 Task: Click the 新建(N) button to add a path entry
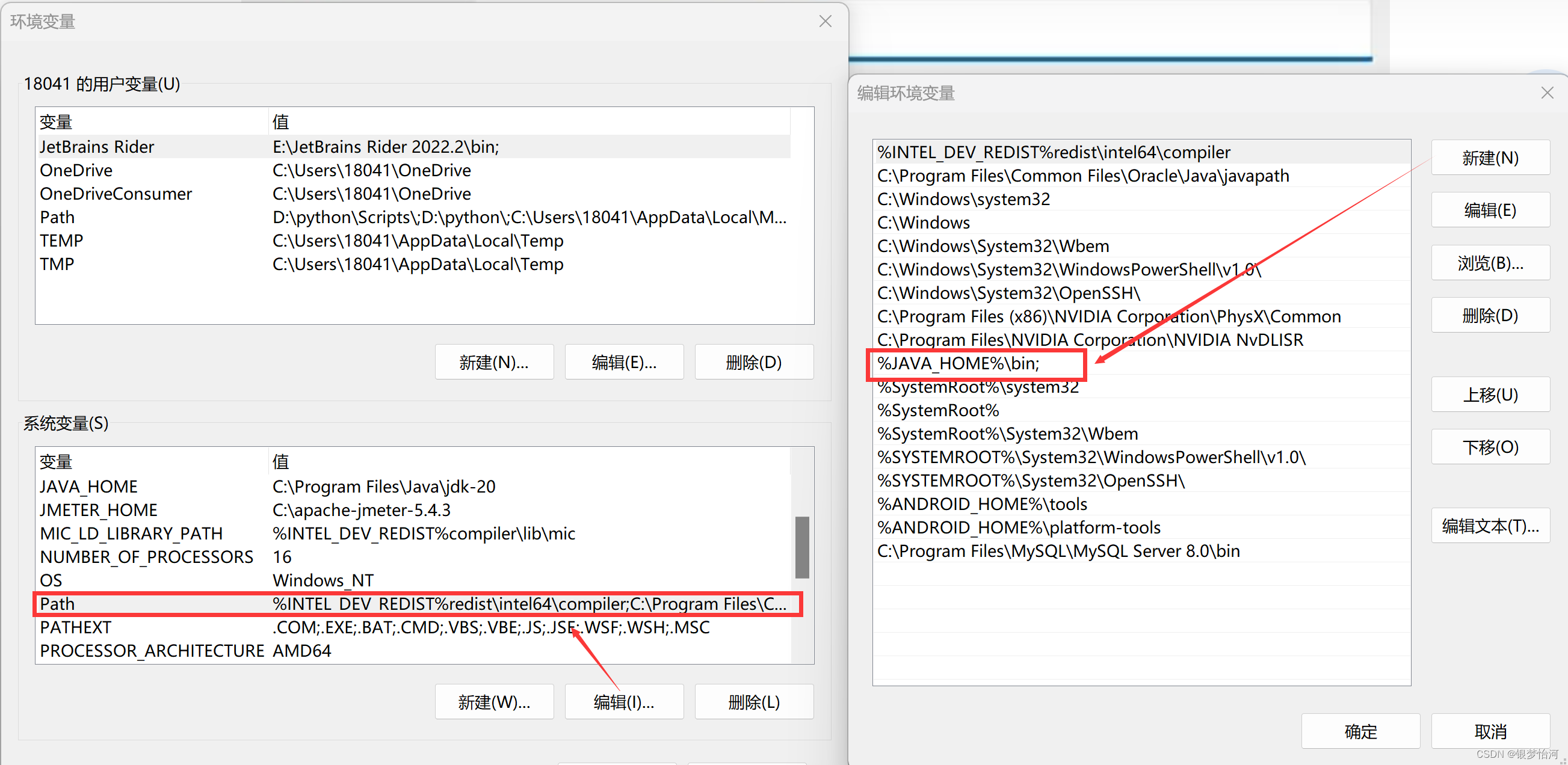[x=1490, y=158]
